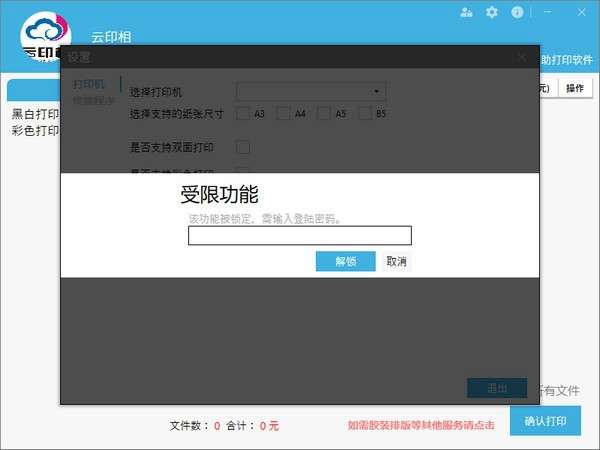The height and width of the screenshot is (450, 600).
Task: Tick the B5 paper size checkbox
Action: point(365,114)
